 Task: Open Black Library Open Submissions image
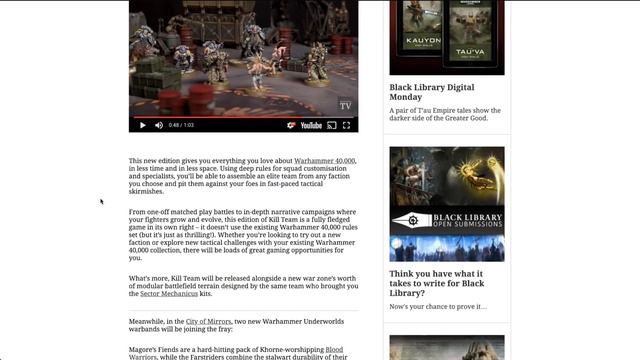447,204
